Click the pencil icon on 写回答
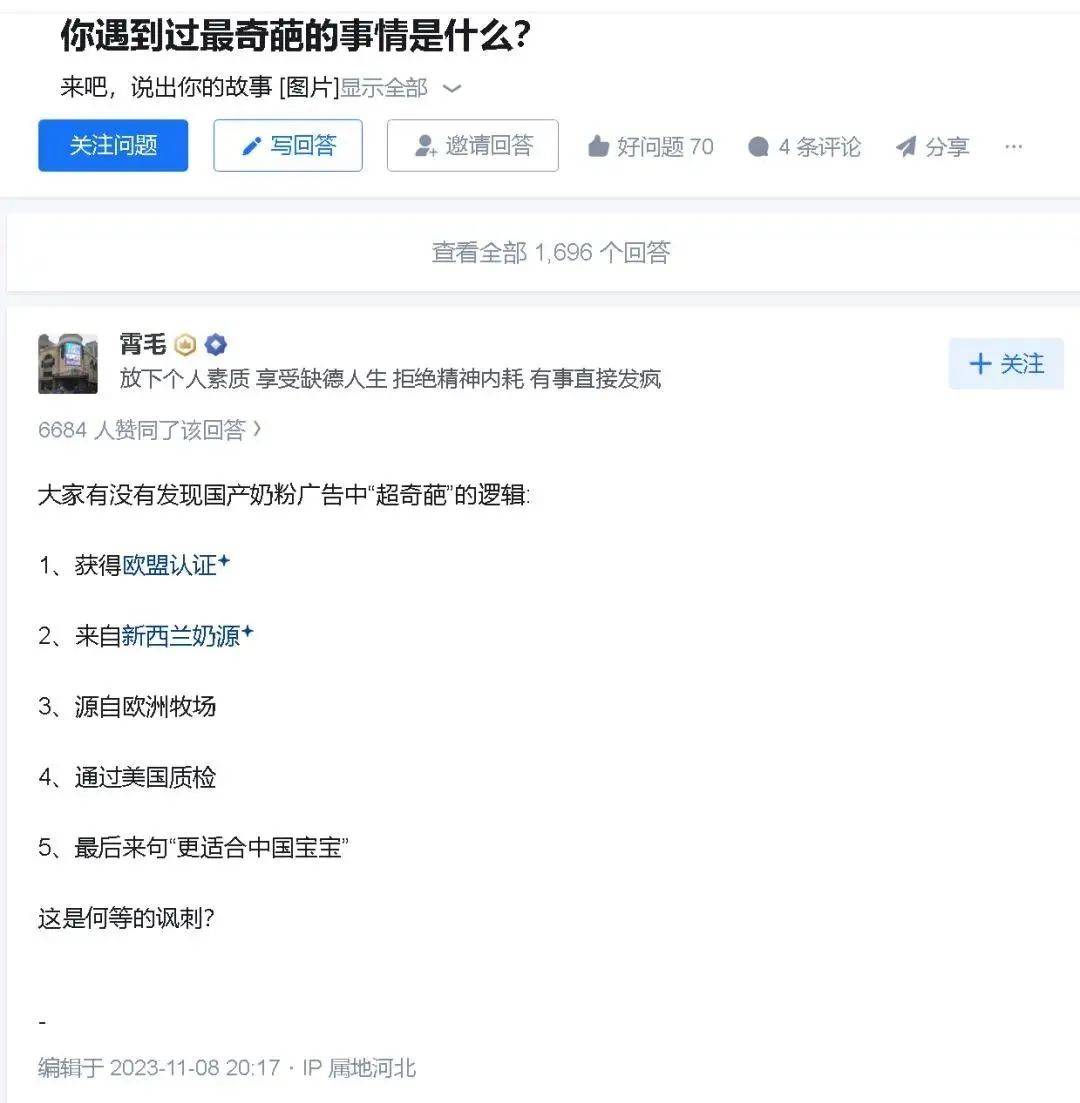Viewport: 1080px width, 1103px height. click(x=251, y=146)
